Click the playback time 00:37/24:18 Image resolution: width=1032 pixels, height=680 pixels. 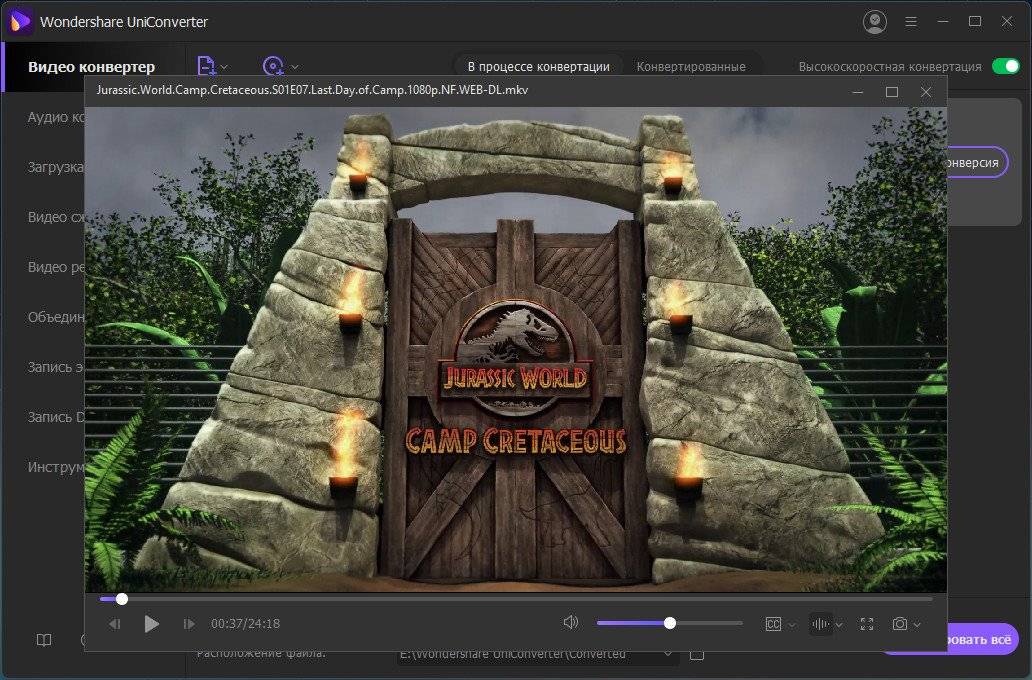[x=245, y=623]
